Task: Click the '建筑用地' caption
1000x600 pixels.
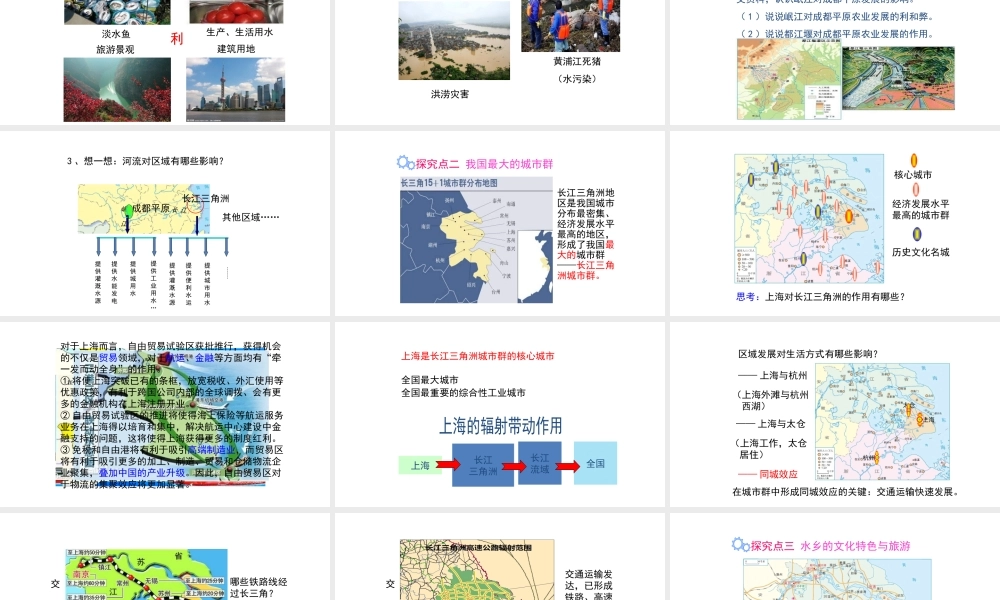Action: coord(236,49)
